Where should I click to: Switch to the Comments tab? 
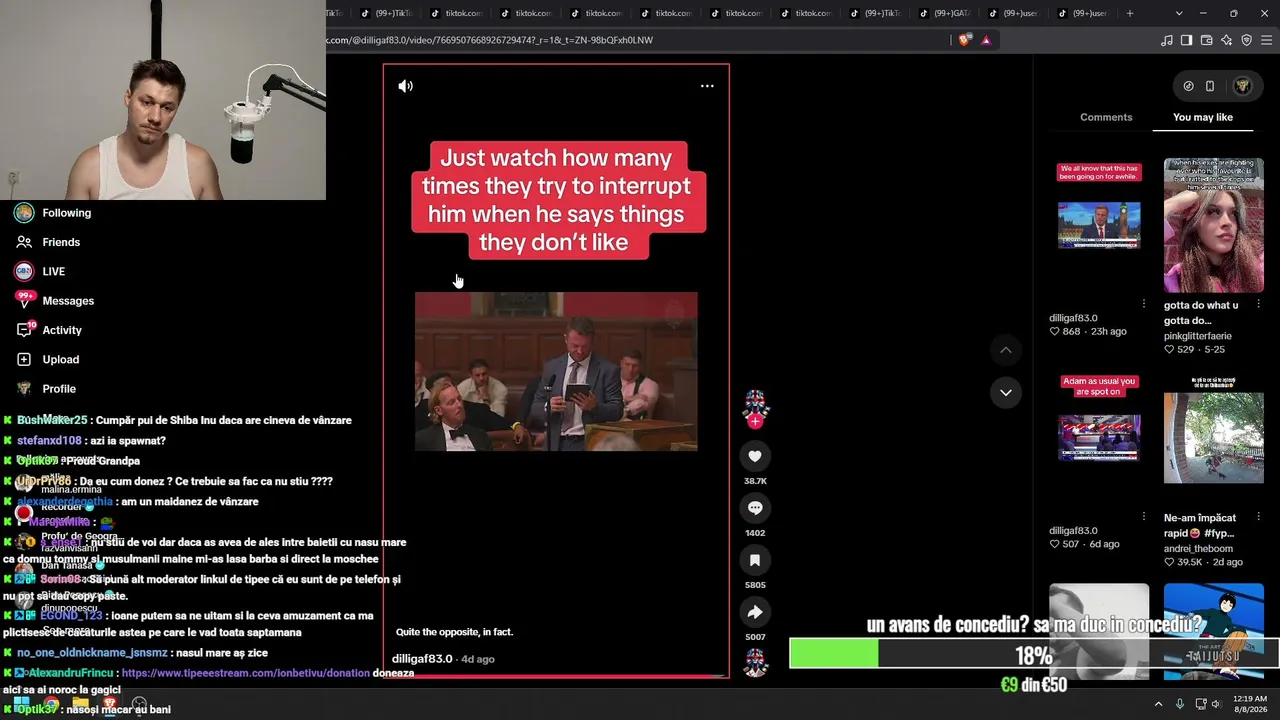click(x=1106, y=117)
